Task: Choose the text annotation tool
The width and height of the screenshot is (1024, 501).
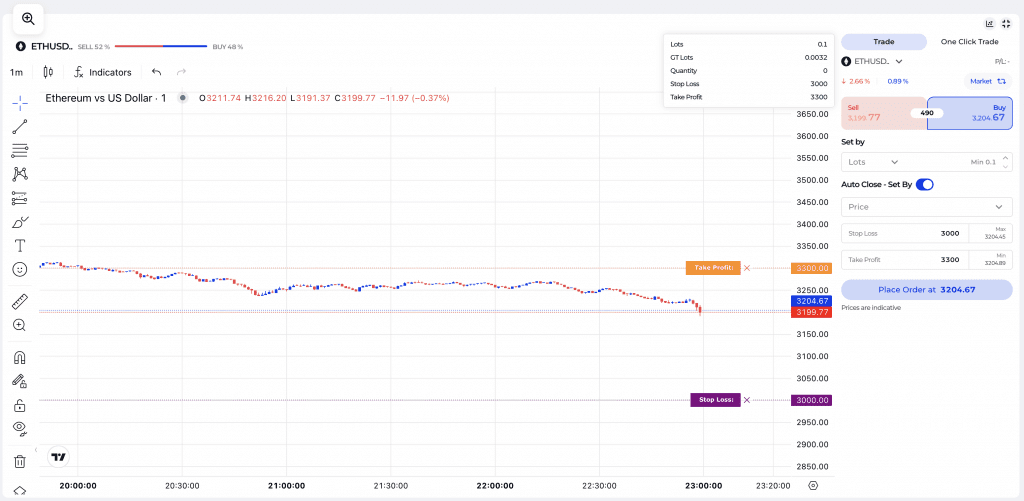Action: coord(20,245)
